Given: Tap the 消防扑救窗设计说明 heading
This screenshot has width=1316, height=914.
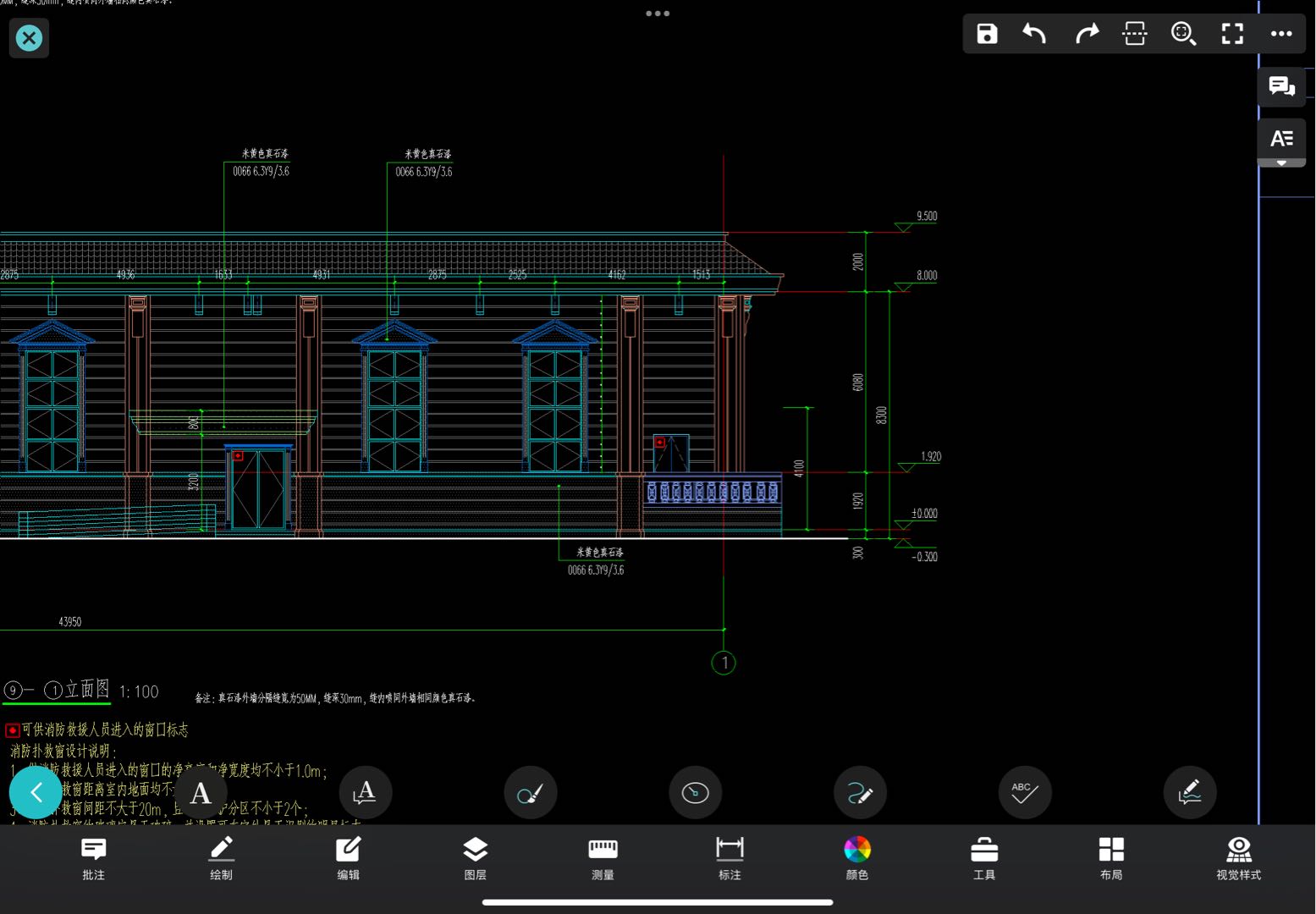Looking at the screenshot, I should point(63,751).
